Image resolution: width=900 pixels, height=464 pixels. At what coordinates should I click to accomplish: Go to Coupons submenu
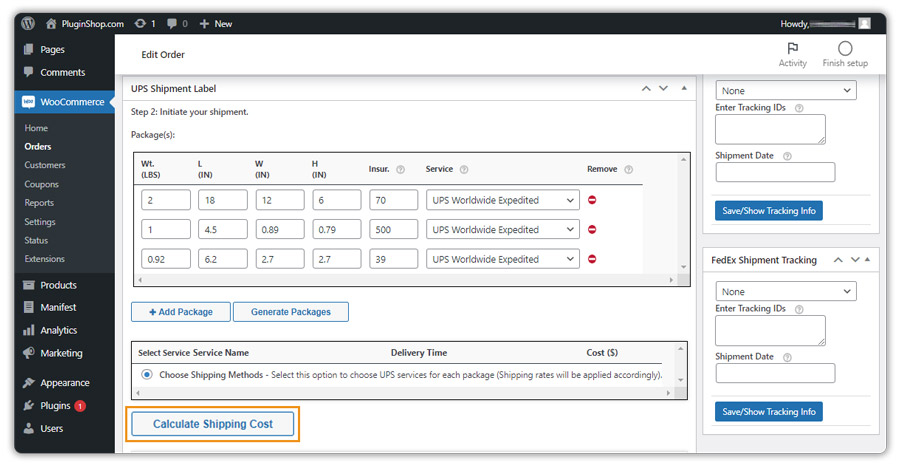point(41,184)
